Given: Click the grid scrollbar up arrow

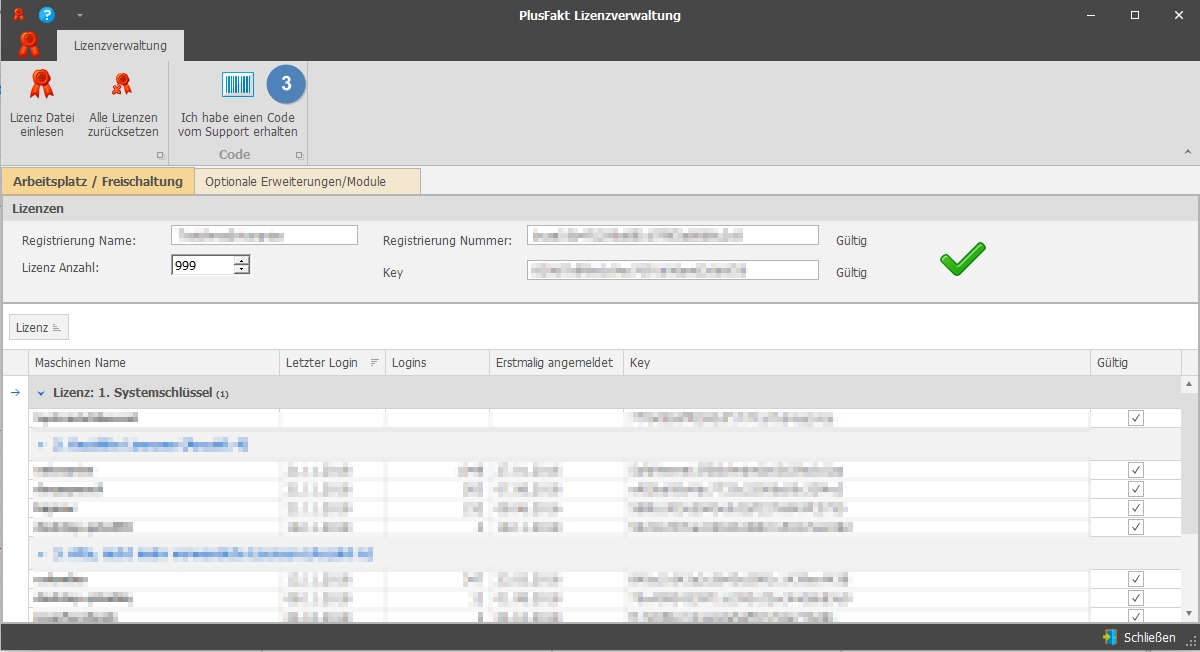Looking at the screenshot, I should click(x=1190, y=385).
